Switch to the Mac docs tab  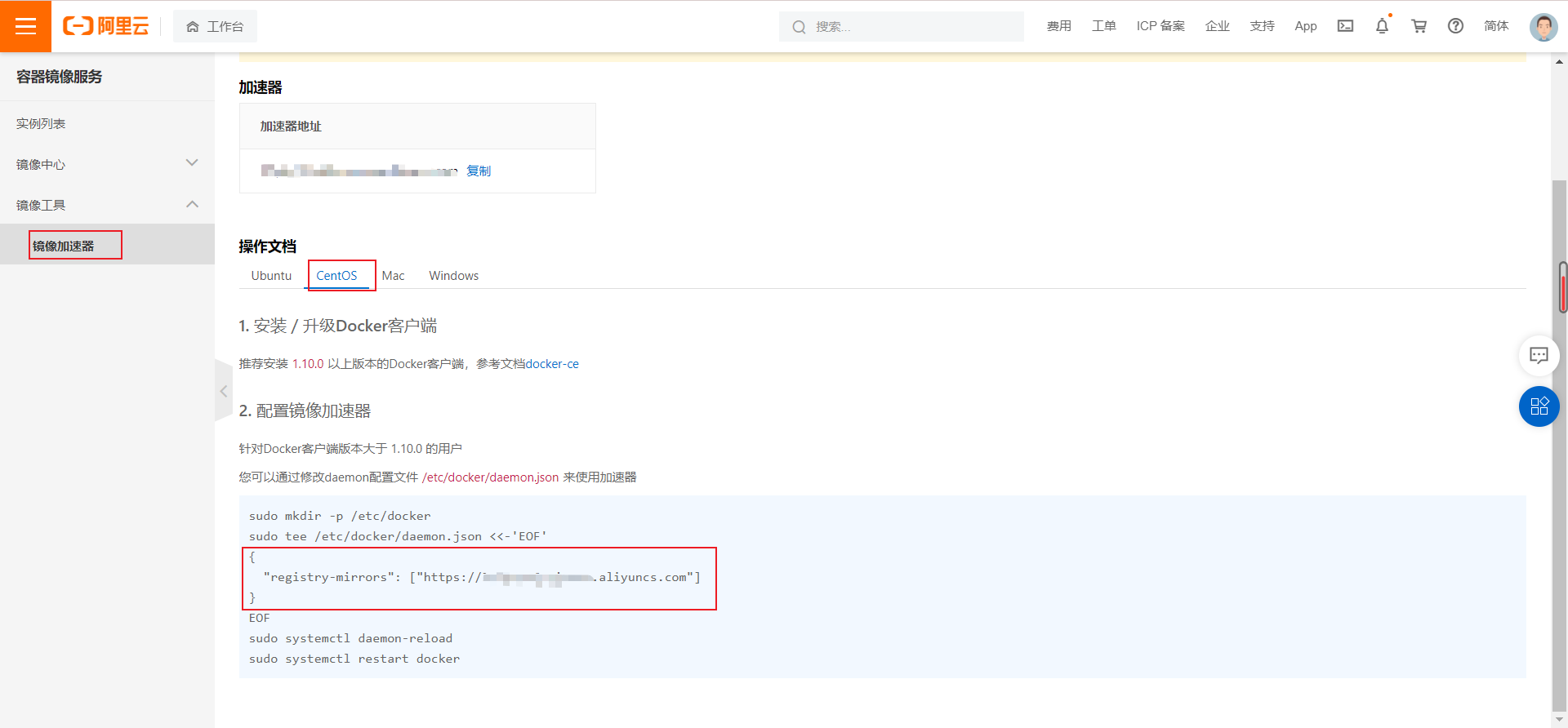point(393,276)
